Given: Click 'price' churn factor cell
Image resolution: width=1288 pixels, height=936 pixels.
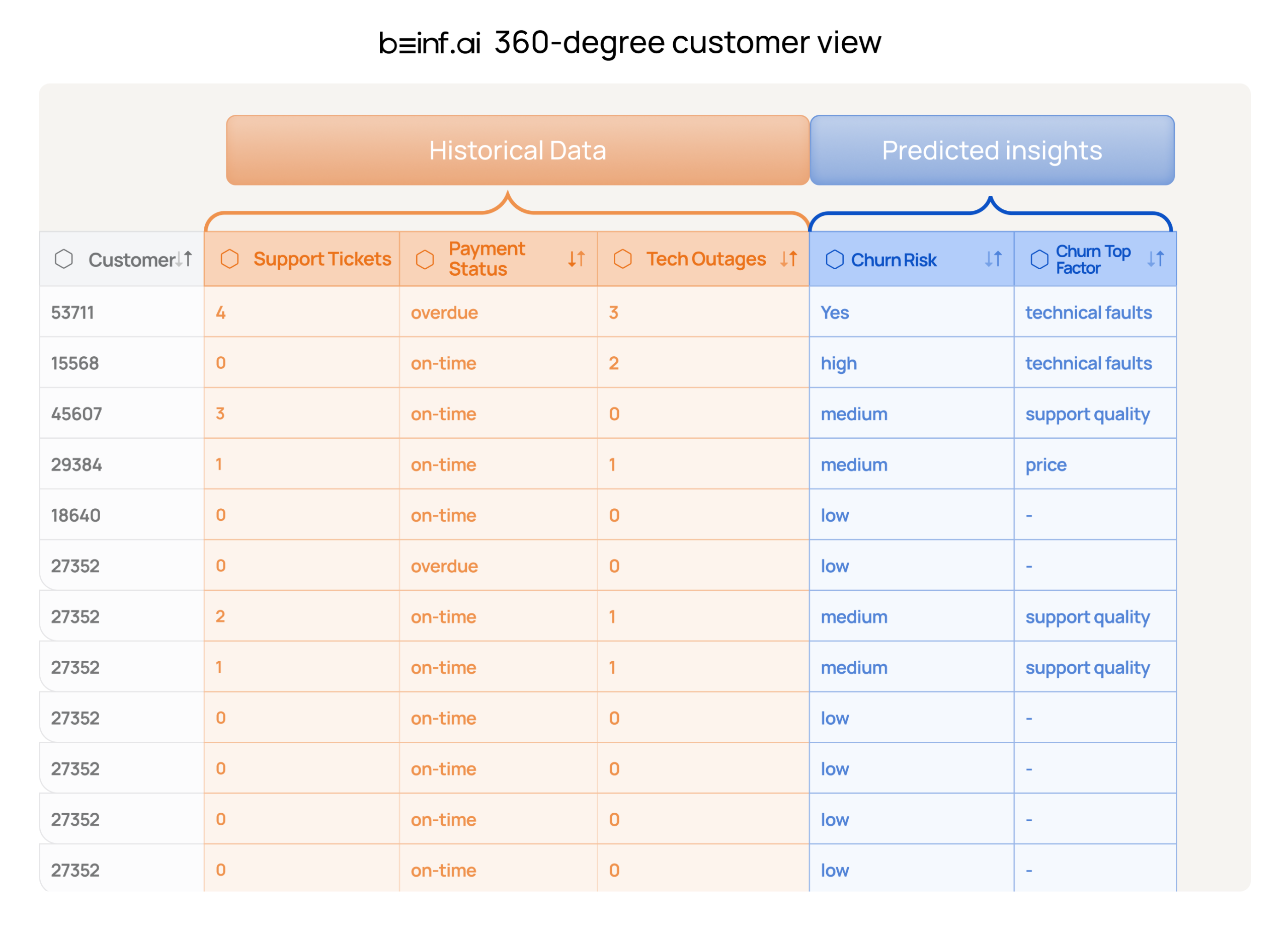Looking at the screenshot, I should click(x=1045, y=465).
